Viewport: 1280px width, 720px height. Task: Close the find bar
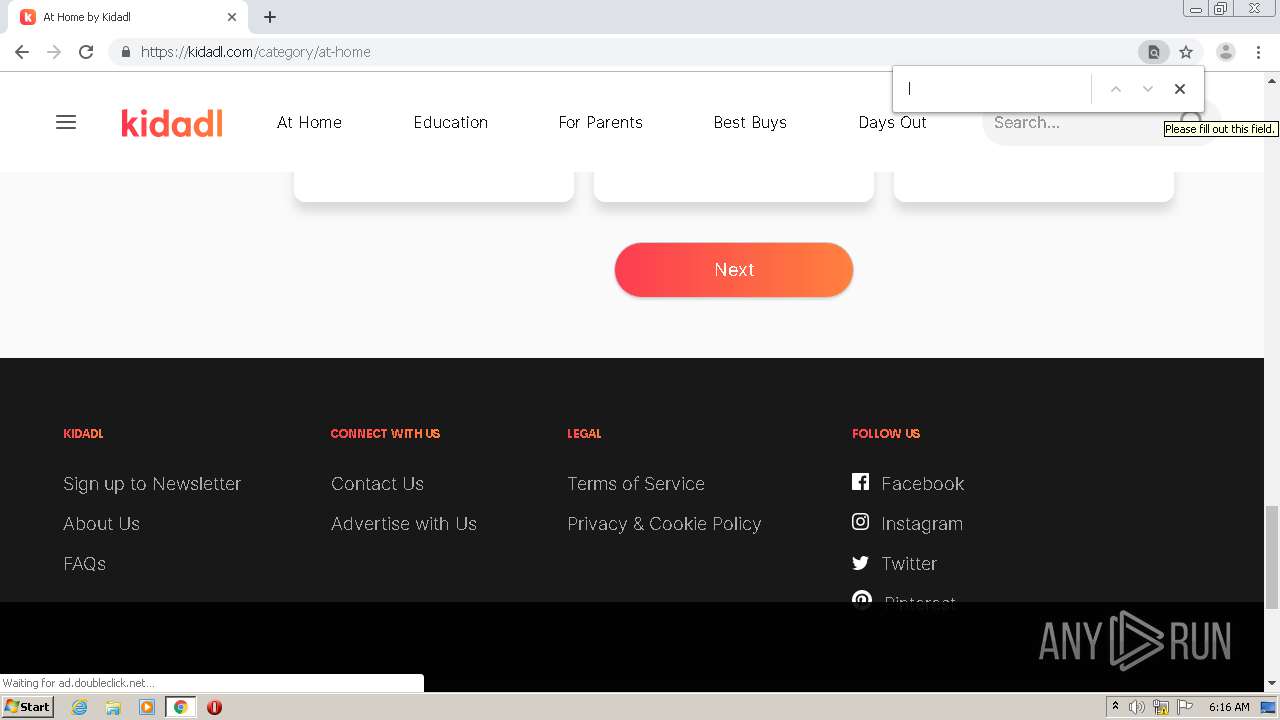[x=1180, y=89]
